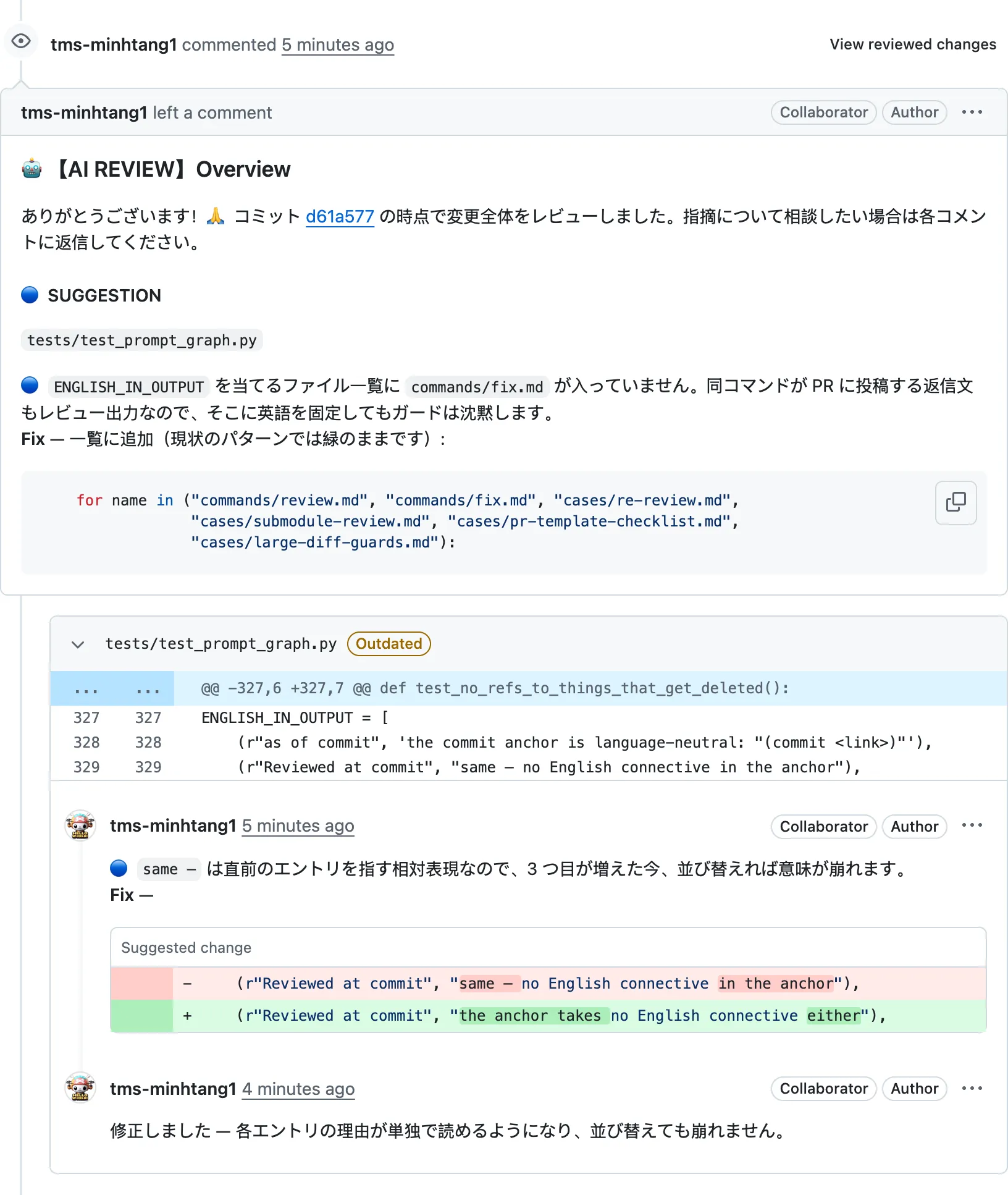The width and height of the screenshot is (1008, 1195).
Task: Click the 'same –' inline code in the reply
Action: tap(169, 869)
